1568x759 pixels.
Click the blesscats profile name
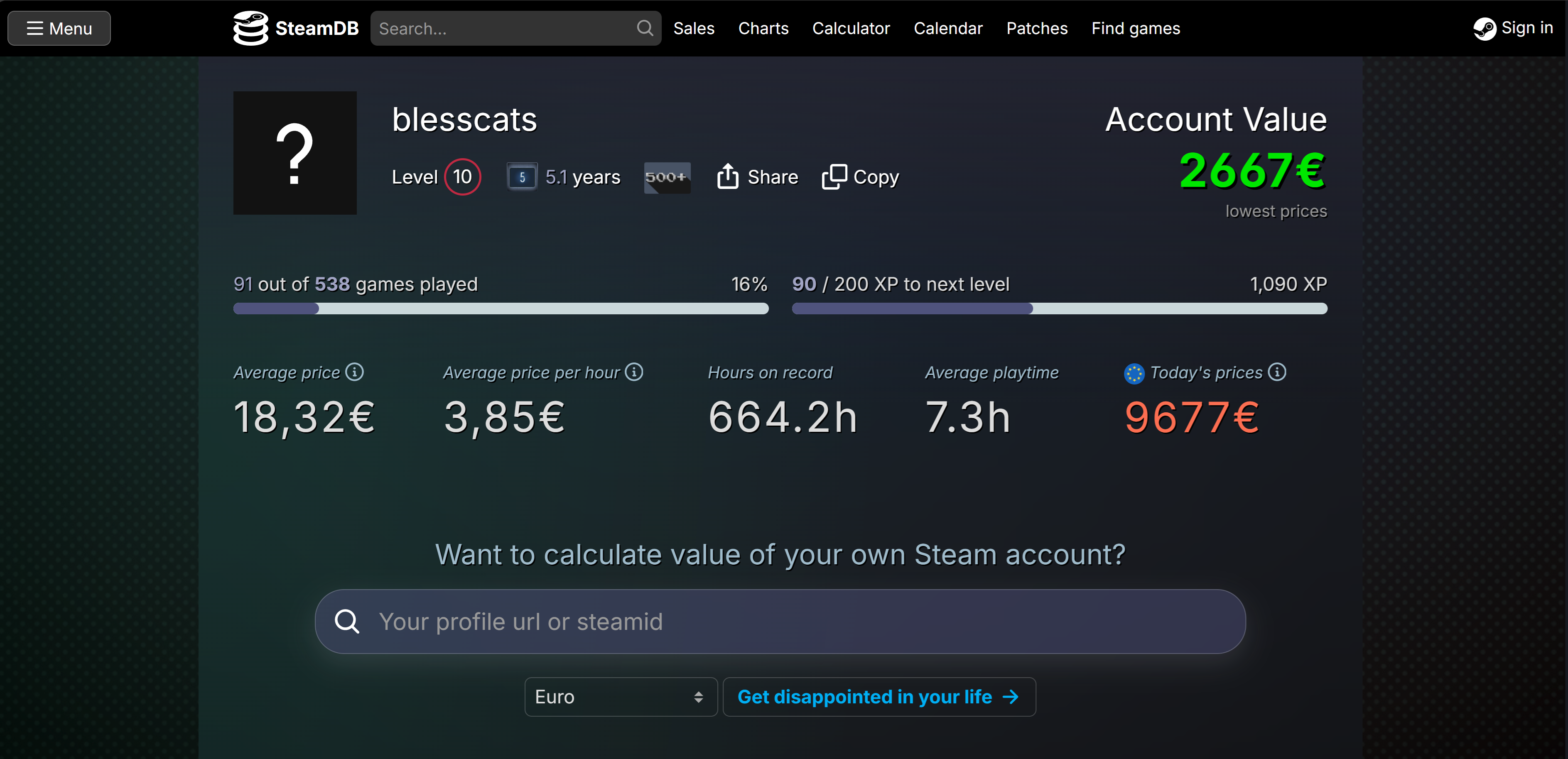coord(464,119)
